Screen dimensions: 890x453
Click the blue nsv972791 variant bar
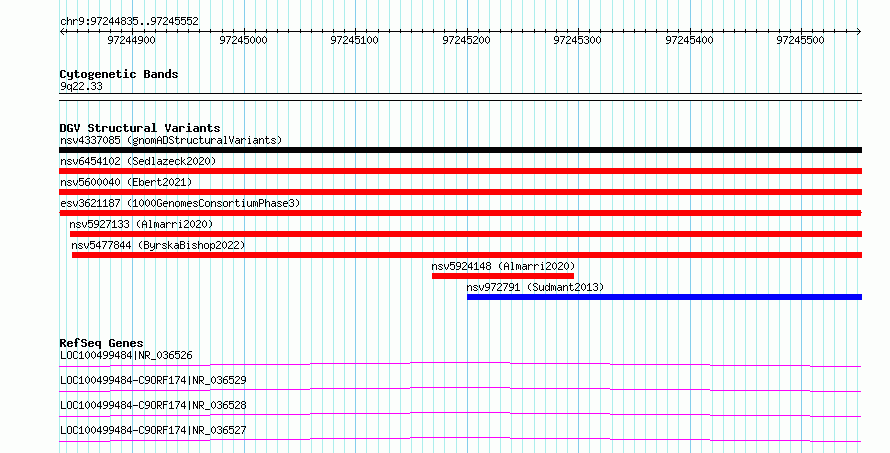[665, 297]
